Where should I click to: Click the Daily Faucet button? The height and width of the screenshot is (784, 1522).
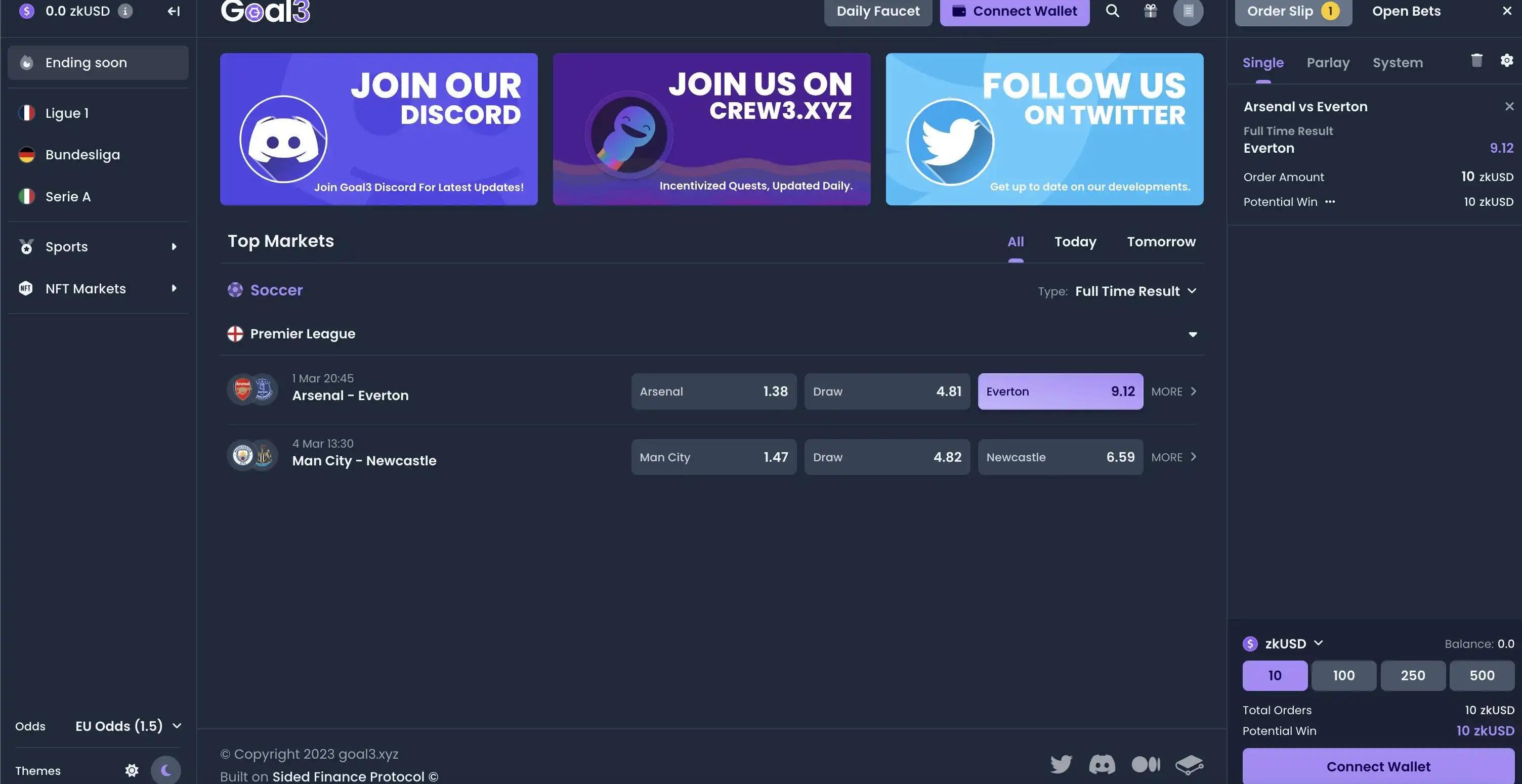[877, 11]
